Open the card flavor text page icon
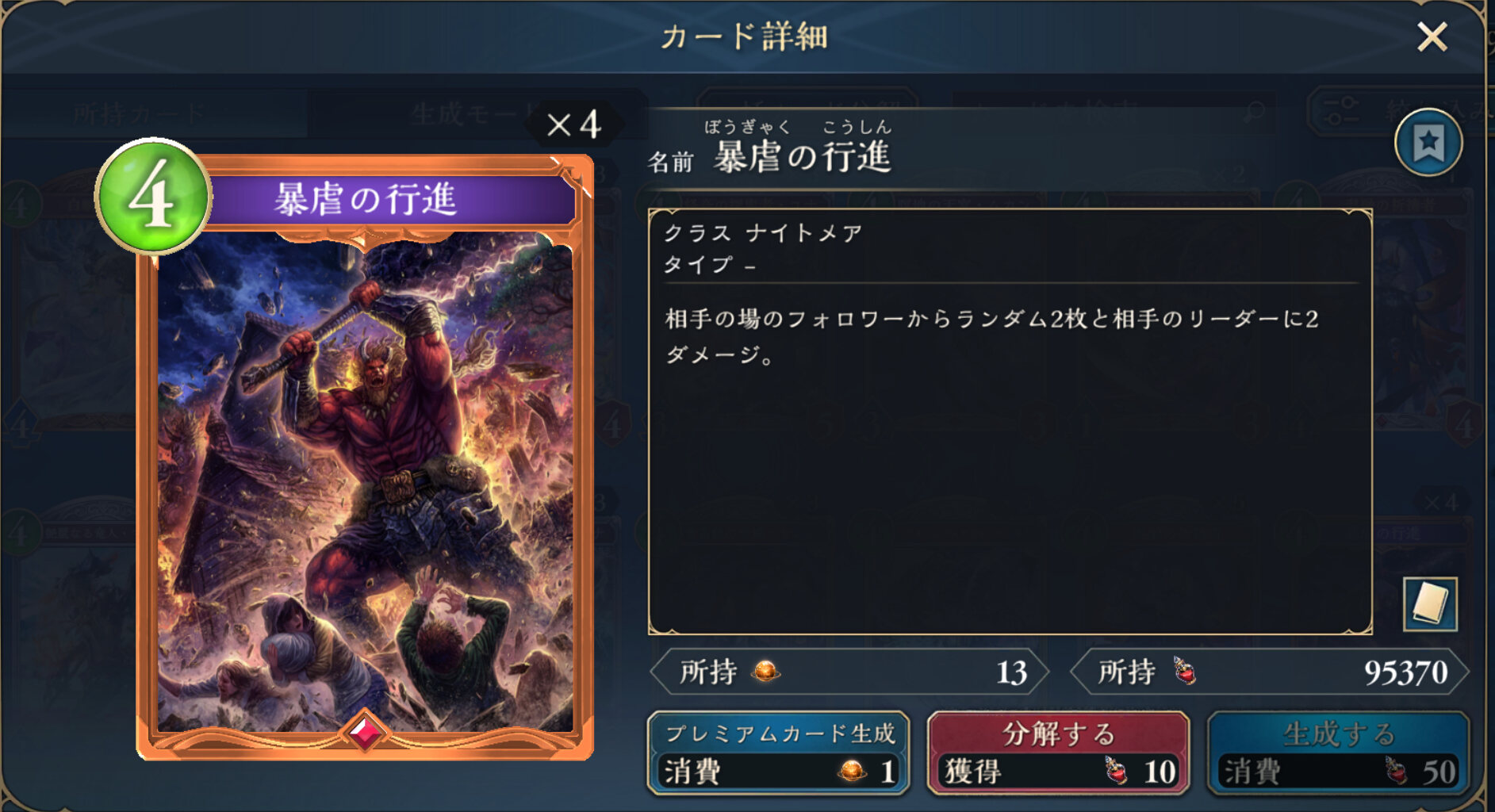This screenshot has height=812, width=1495. [1429, 604]
